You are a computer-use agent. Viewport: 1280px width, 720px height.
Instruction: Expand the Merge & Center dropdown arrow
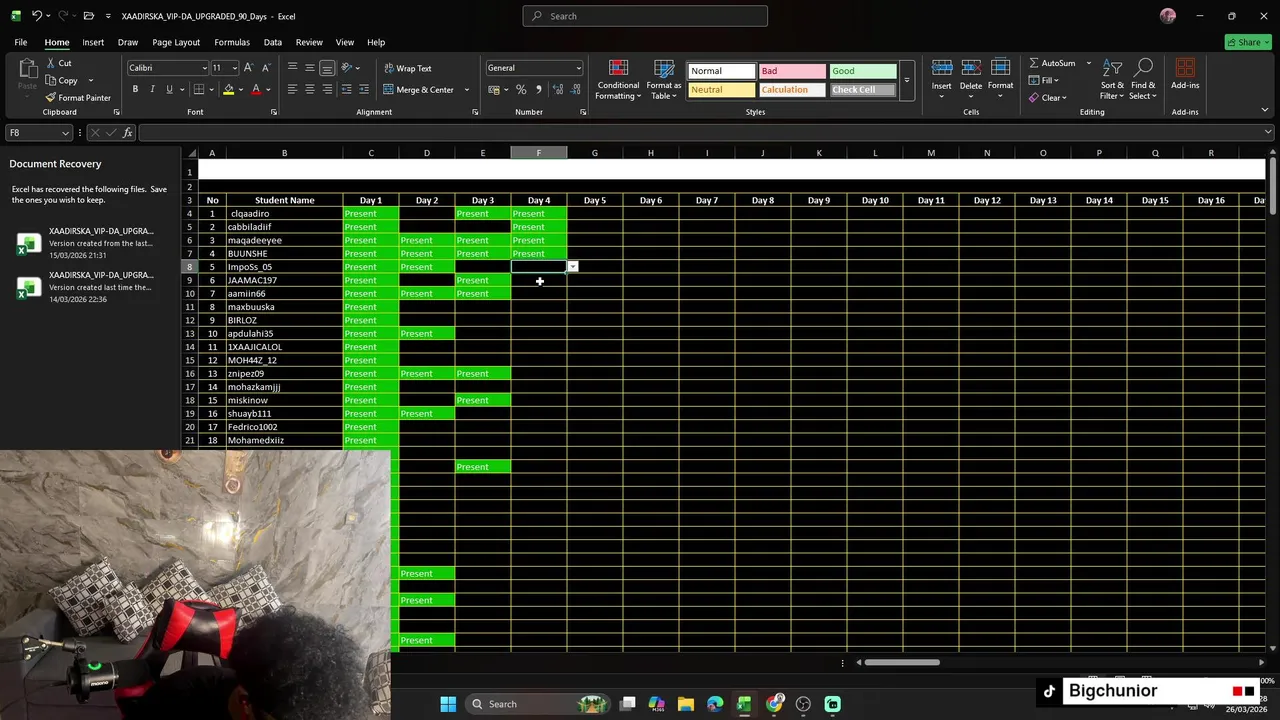click(466, 90)
